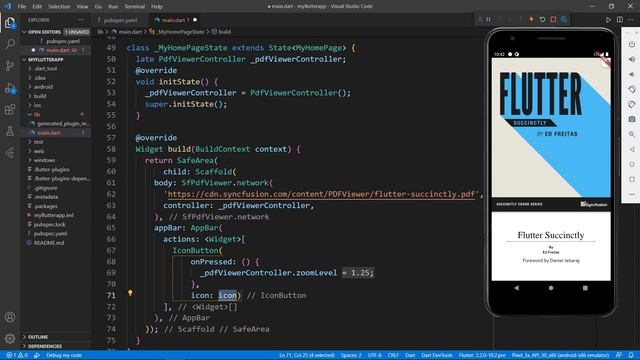Collapse the Open Editors section

click(x=56, y=32)
